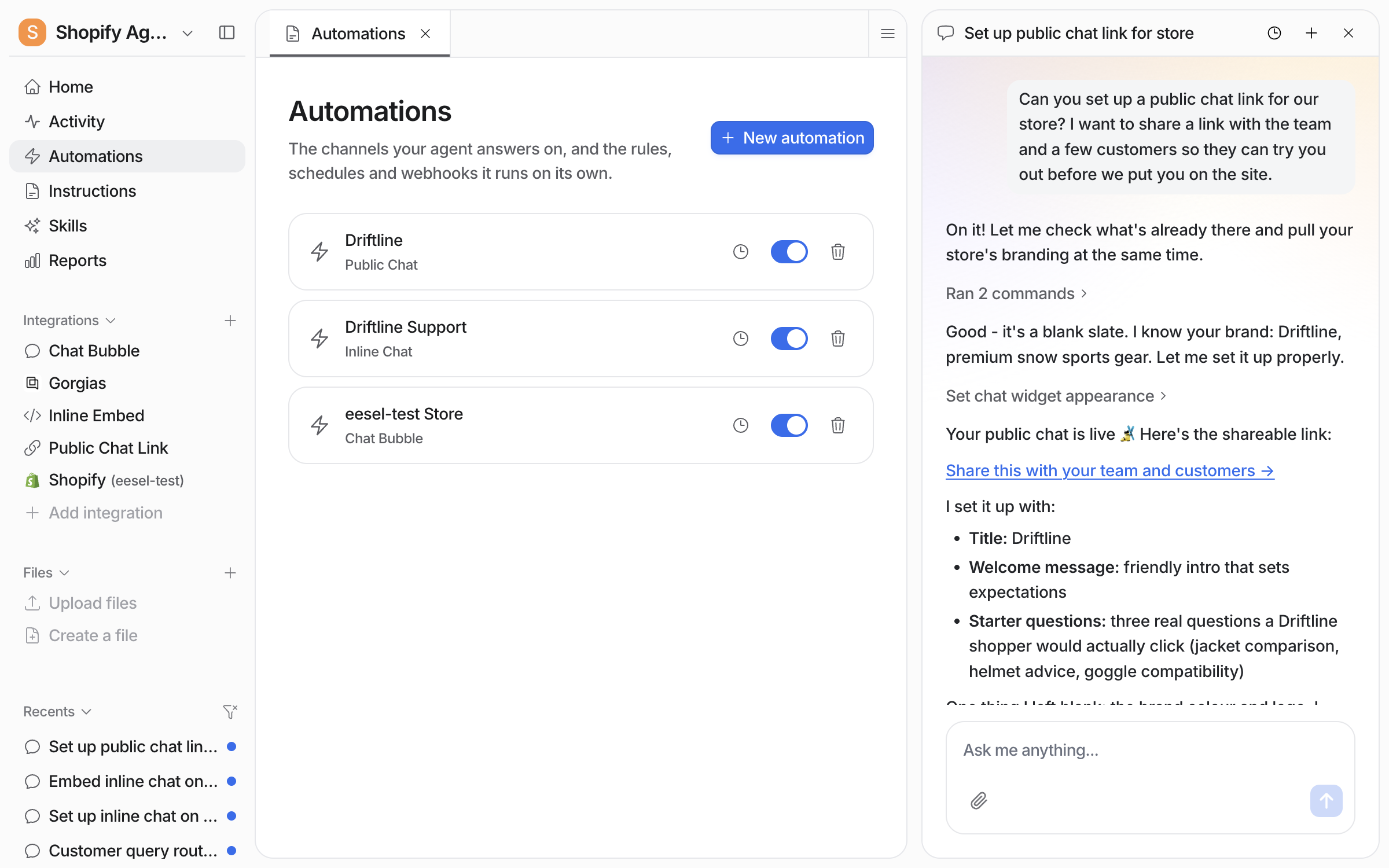Collapse the Recents section
Viewport: 1389px width, 868px height.
tap(57, 711)
